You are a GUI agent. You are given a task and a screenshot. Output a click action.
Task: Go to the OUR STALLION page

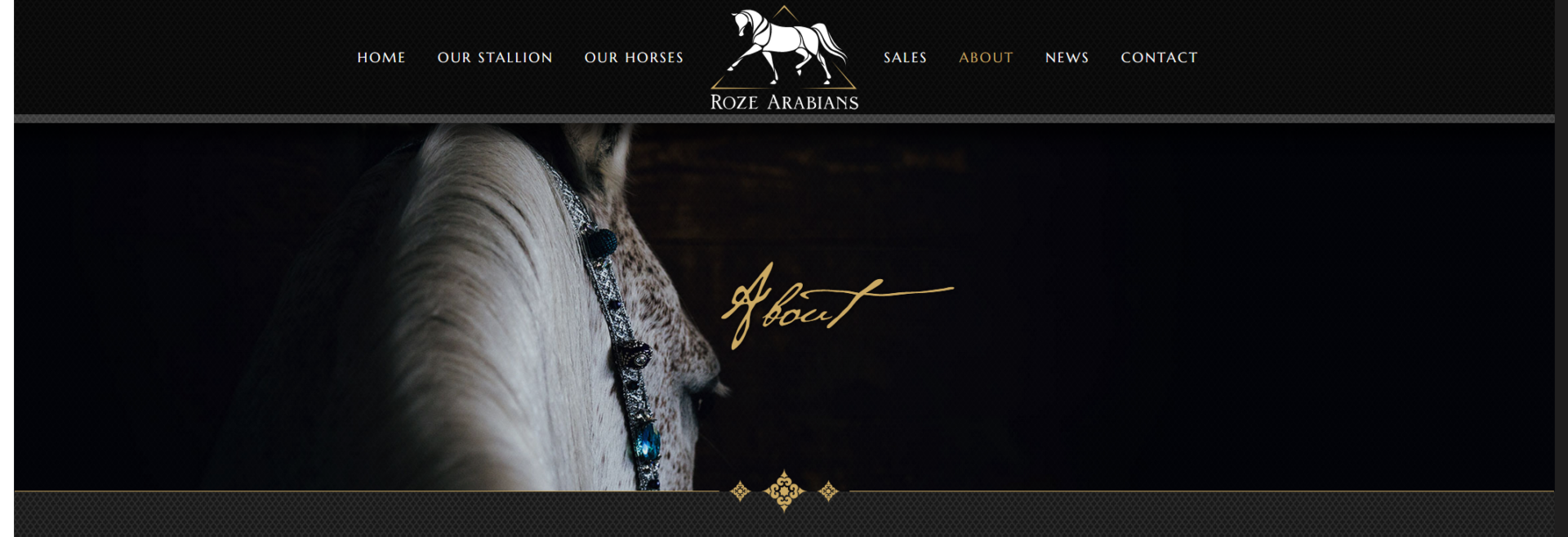pyautogui.click(x=495, y=58)
